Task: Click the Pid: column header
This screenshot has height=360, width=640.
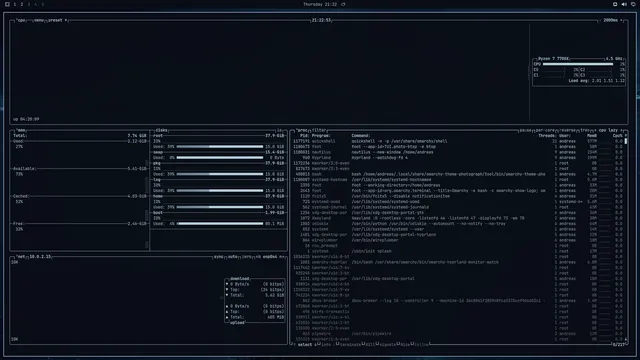Action: coord(304,136)
